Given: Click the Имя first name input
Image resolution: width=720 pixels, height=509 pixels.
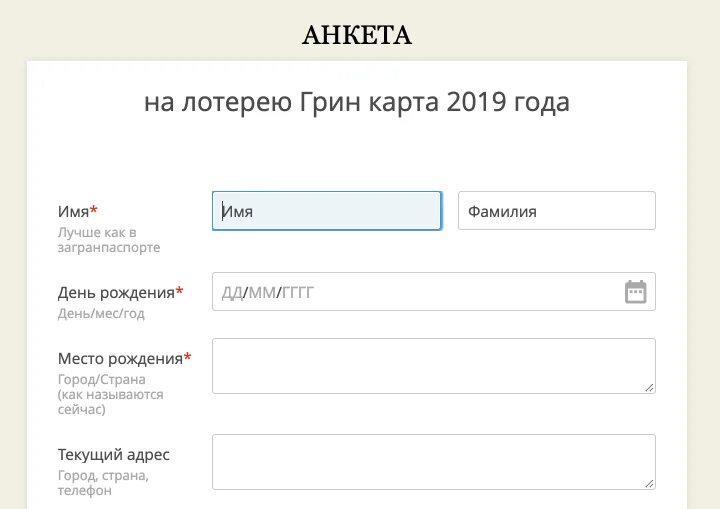Looking at the screenshot, I should tap(326, 211).
